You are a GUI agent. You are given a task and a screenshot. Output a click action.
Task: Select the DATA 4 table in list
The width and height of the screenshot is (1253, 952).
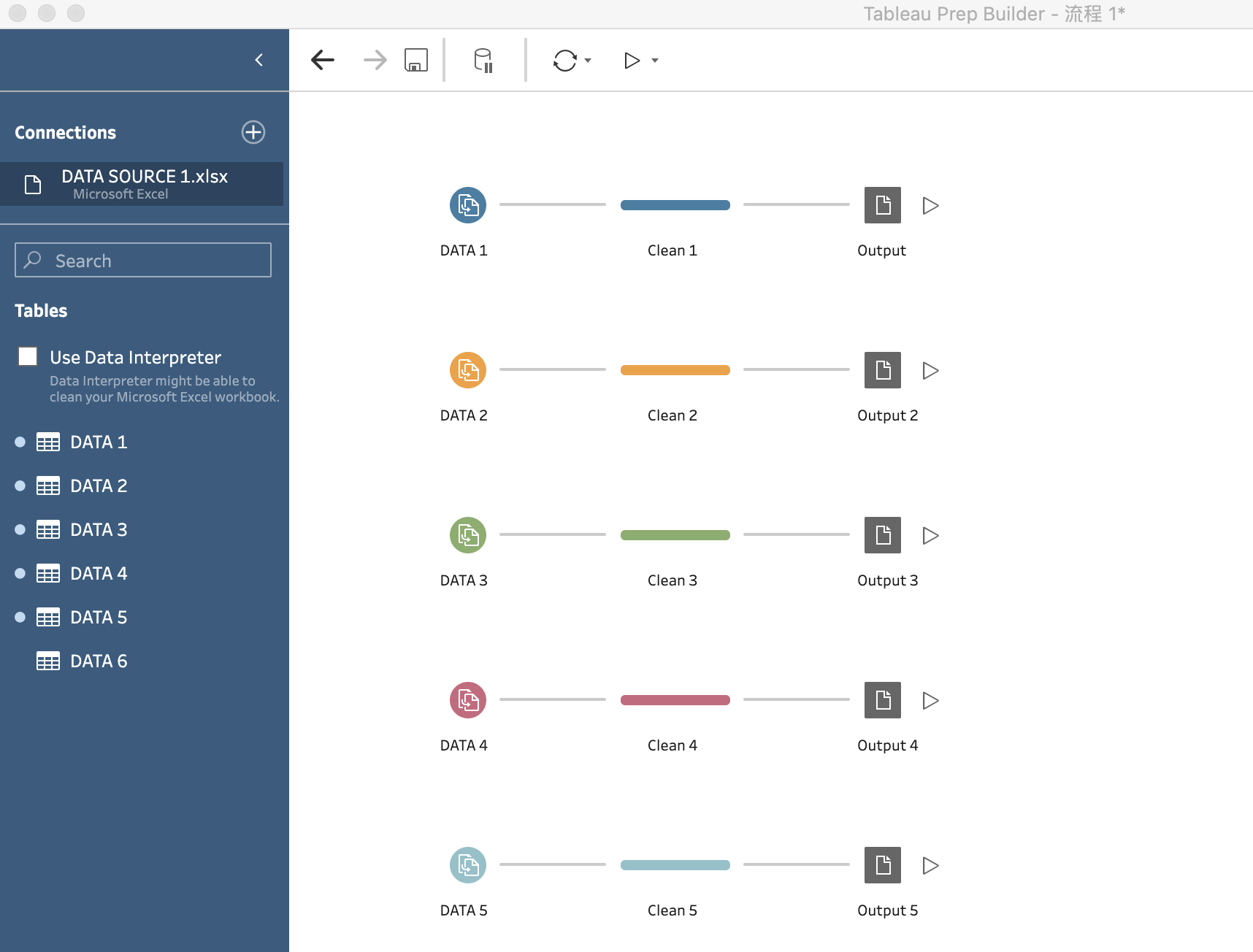tap(99, 573)
